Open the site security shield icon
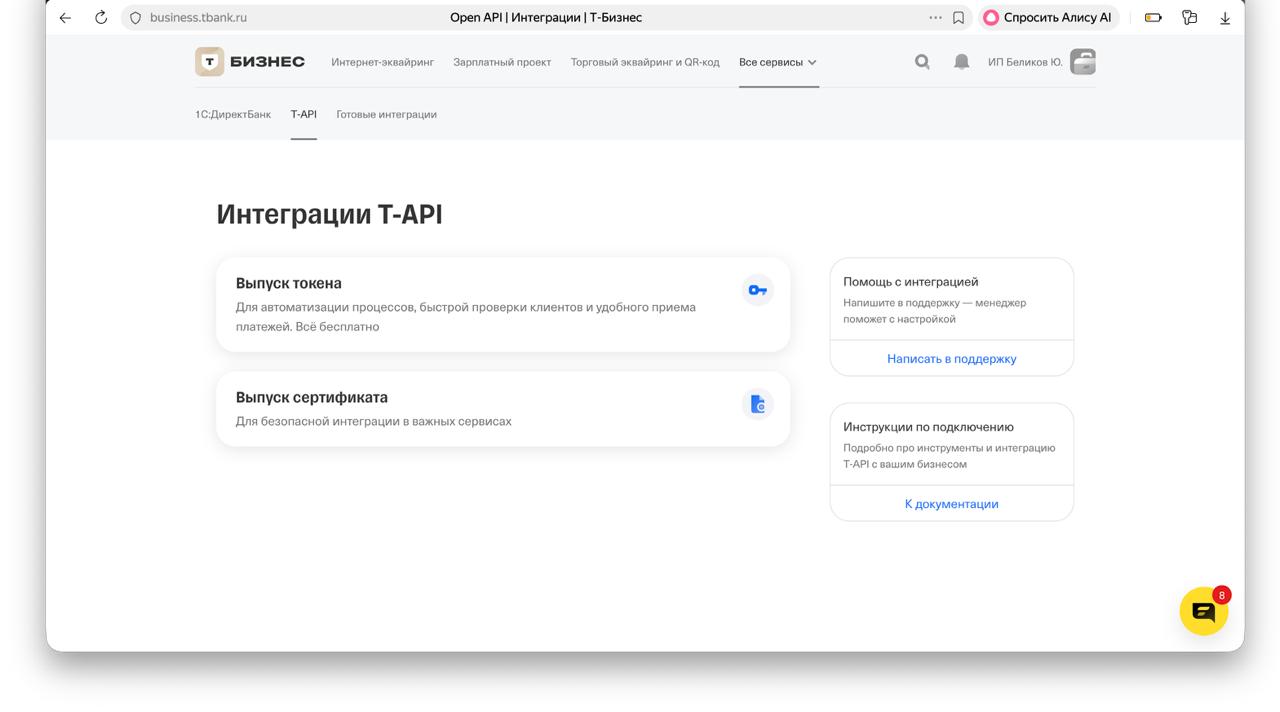The image size is (1280, 712). pos(136,17)
